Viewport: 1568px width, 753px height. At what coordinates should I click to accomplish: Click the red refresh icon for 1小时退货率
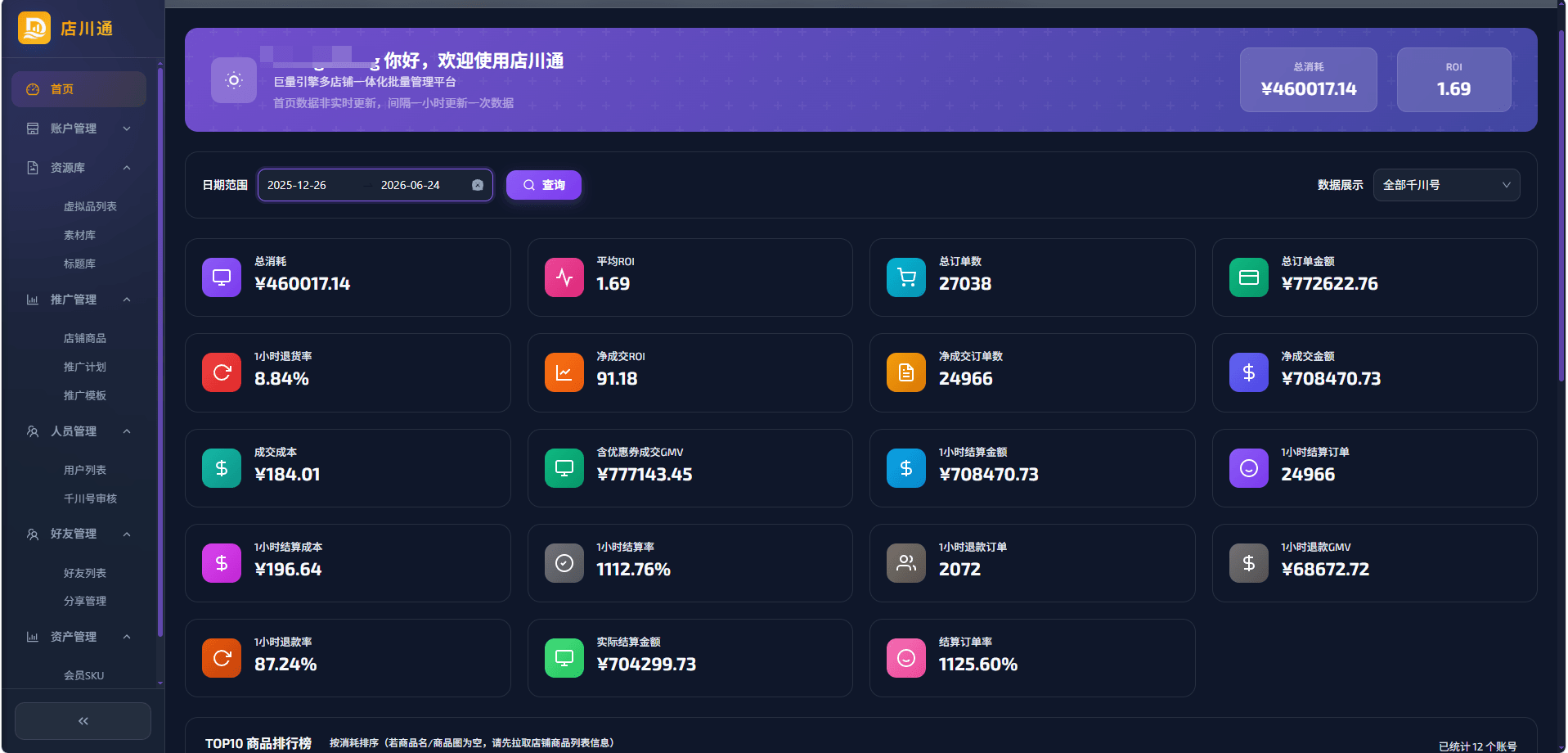point(222,372)
